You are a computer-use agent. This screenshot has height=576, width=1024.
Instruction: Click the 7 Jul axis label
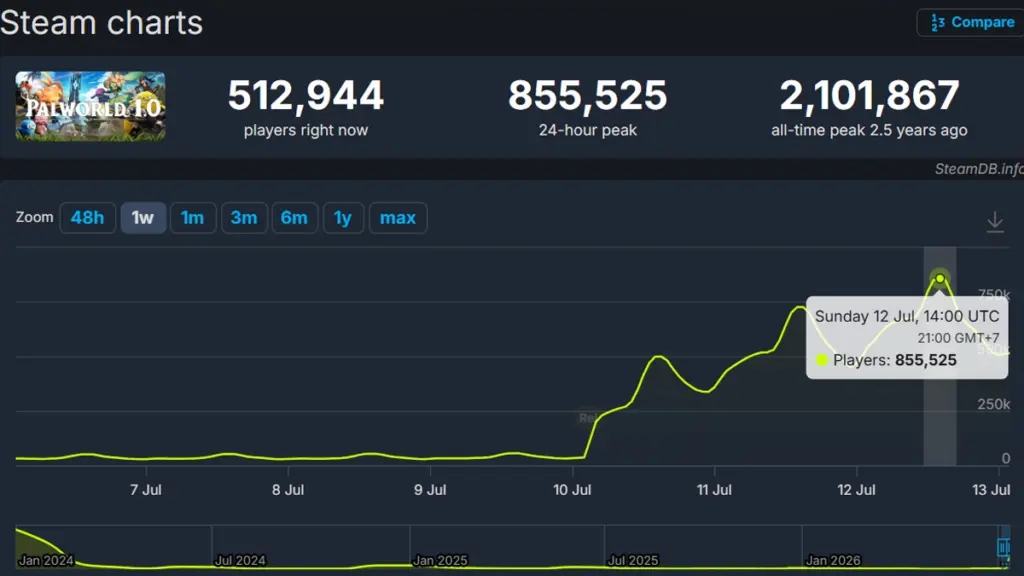[x=146, y=490]
